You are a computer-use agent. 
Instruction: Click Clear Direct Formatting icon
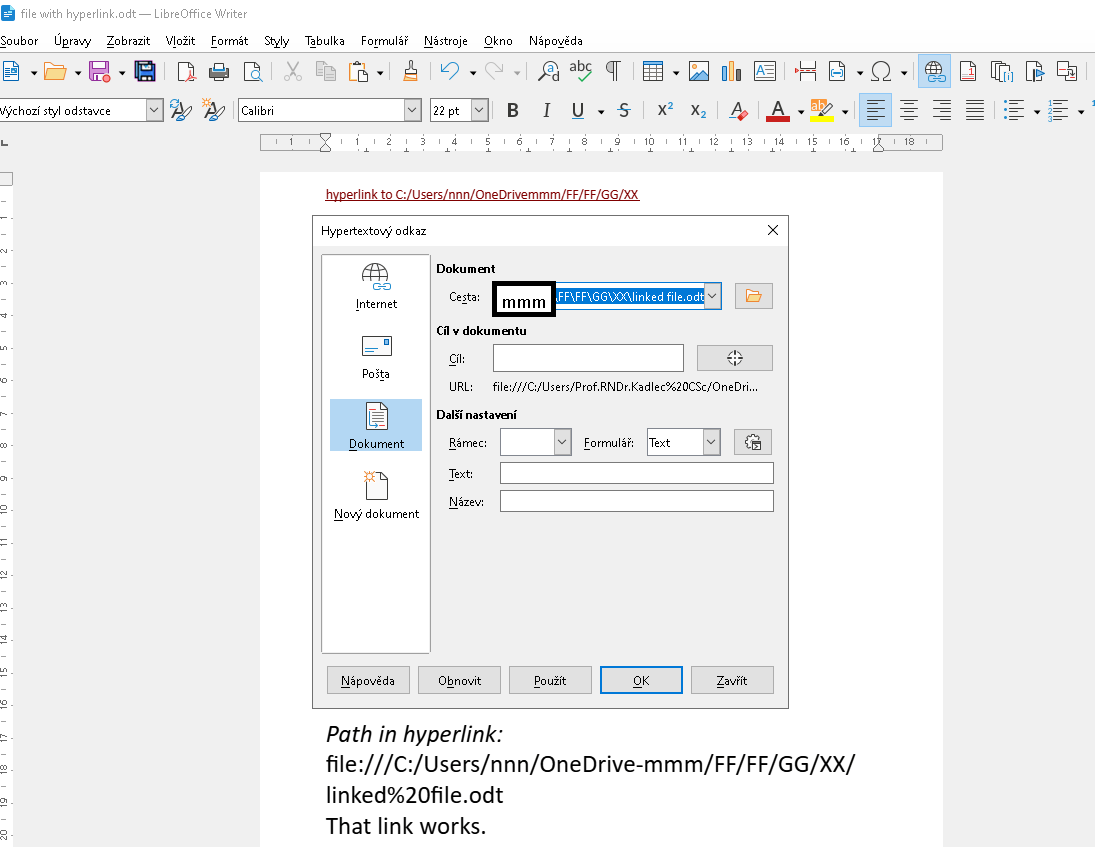coord(738,110)
